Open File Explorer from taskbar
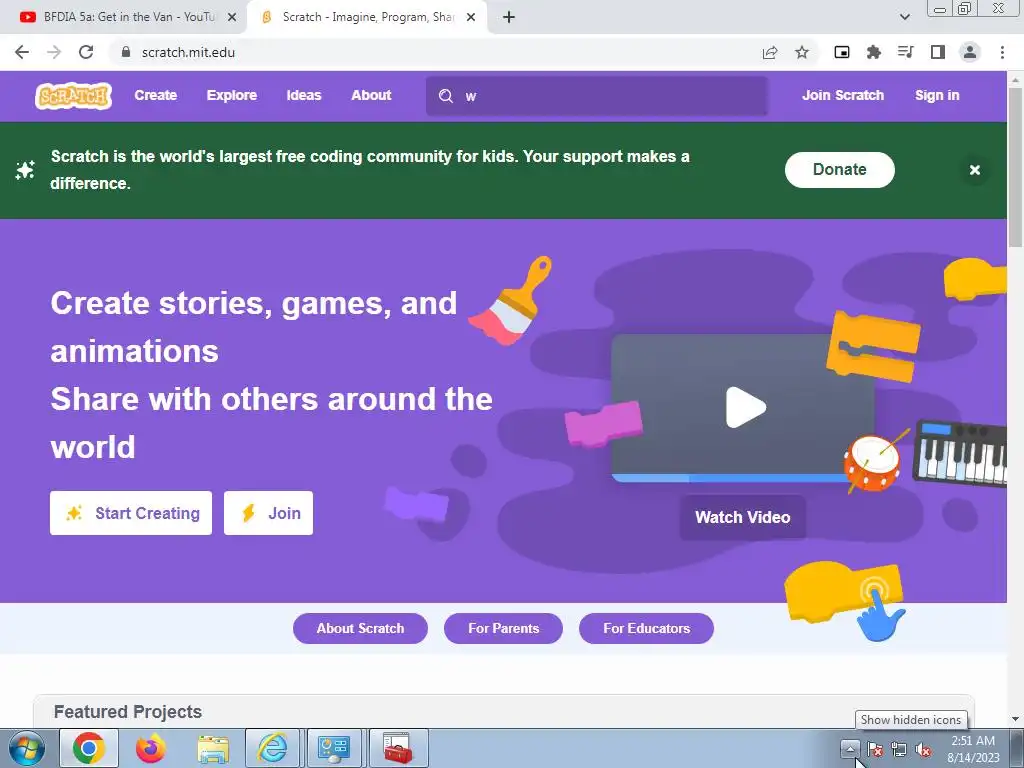1024x768 pixels. tap(213, 748)
